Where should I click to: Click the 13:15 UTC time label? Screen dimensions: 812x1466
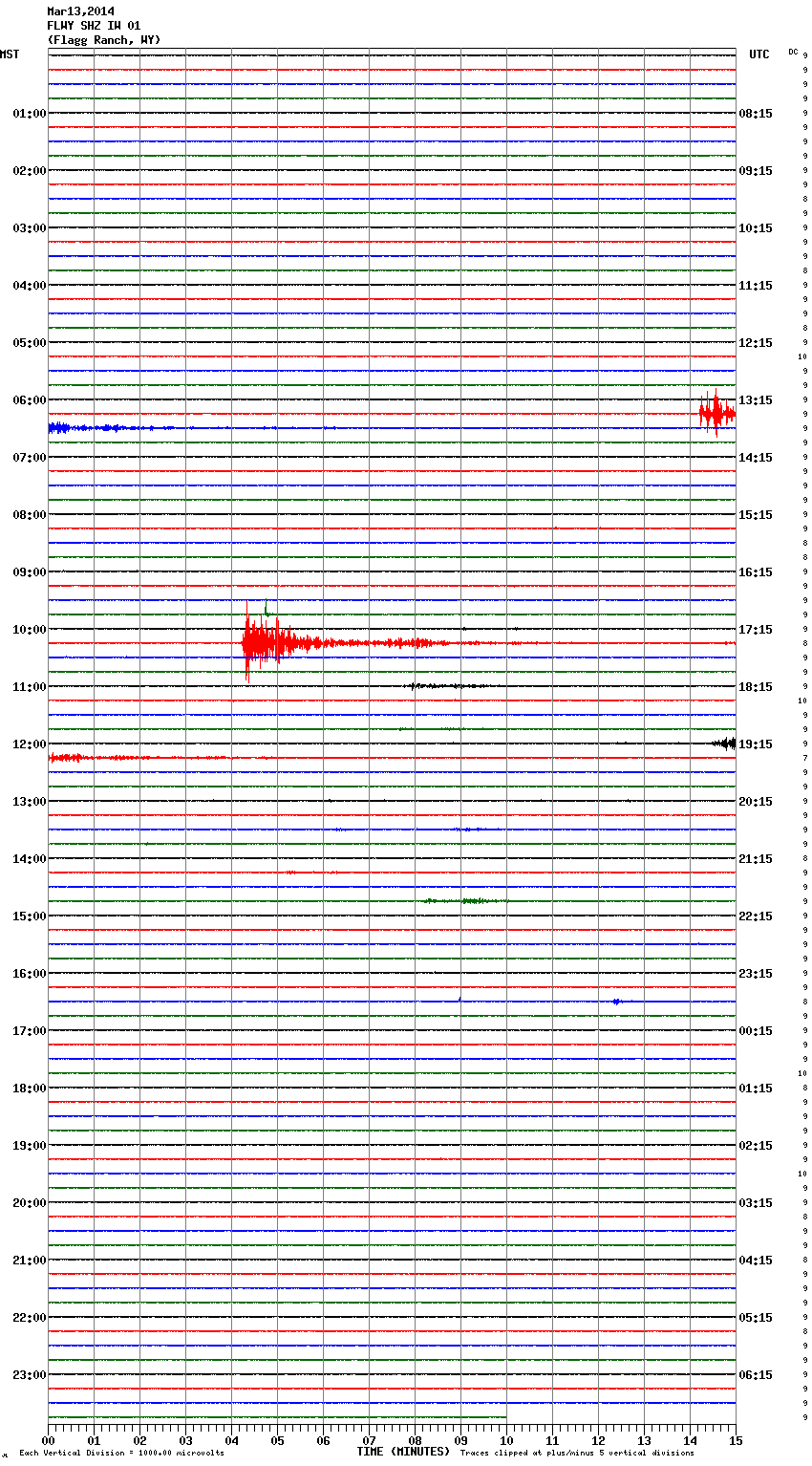(x=756, y=400)
